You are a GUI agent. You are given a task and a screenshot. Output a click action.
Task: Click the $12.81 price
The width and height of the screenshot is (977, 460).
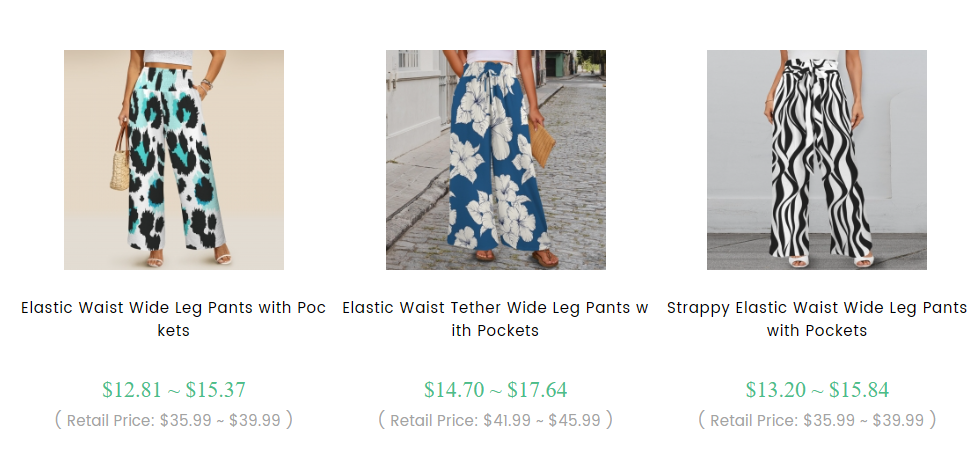click(134, 390)
